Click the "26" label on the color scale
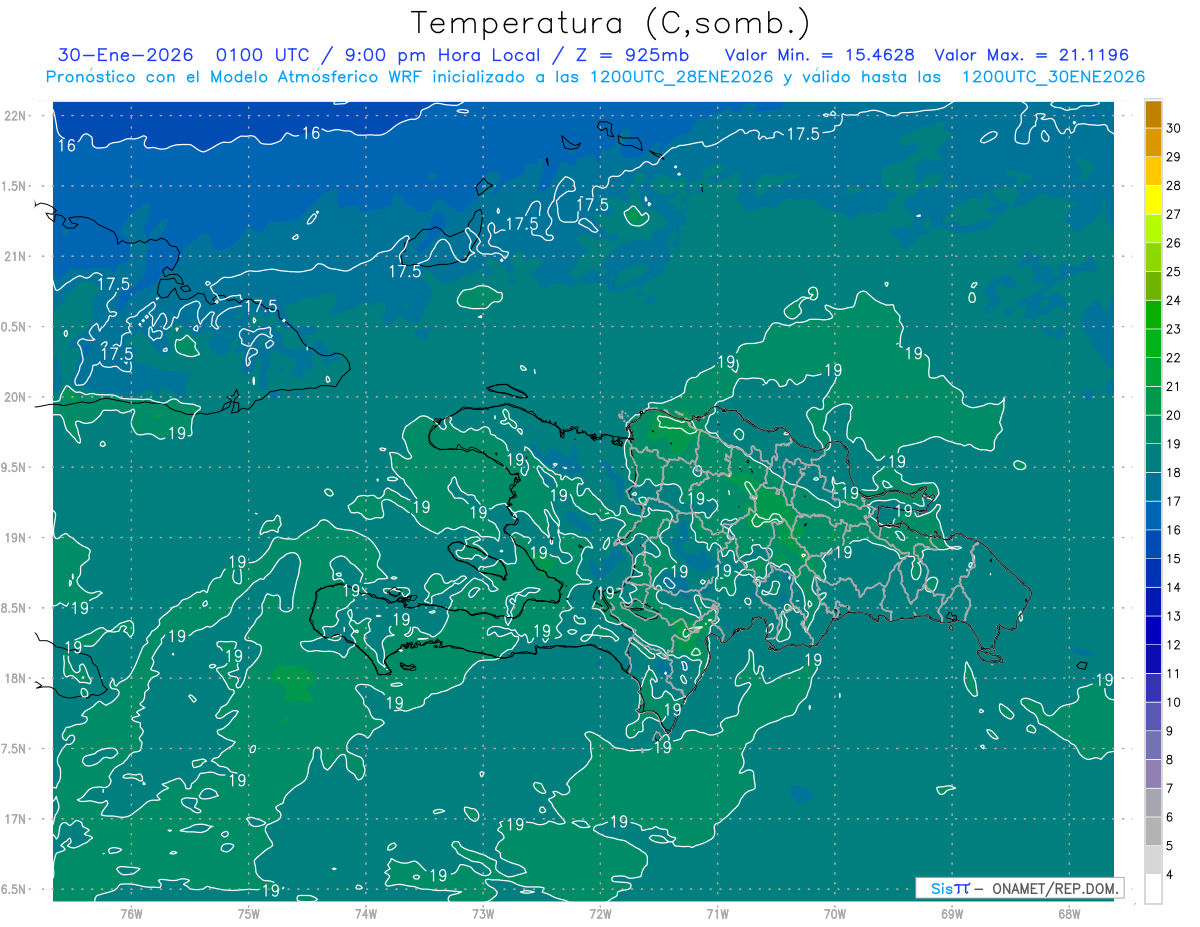The image size is (1200, 927). [1174, 243]
